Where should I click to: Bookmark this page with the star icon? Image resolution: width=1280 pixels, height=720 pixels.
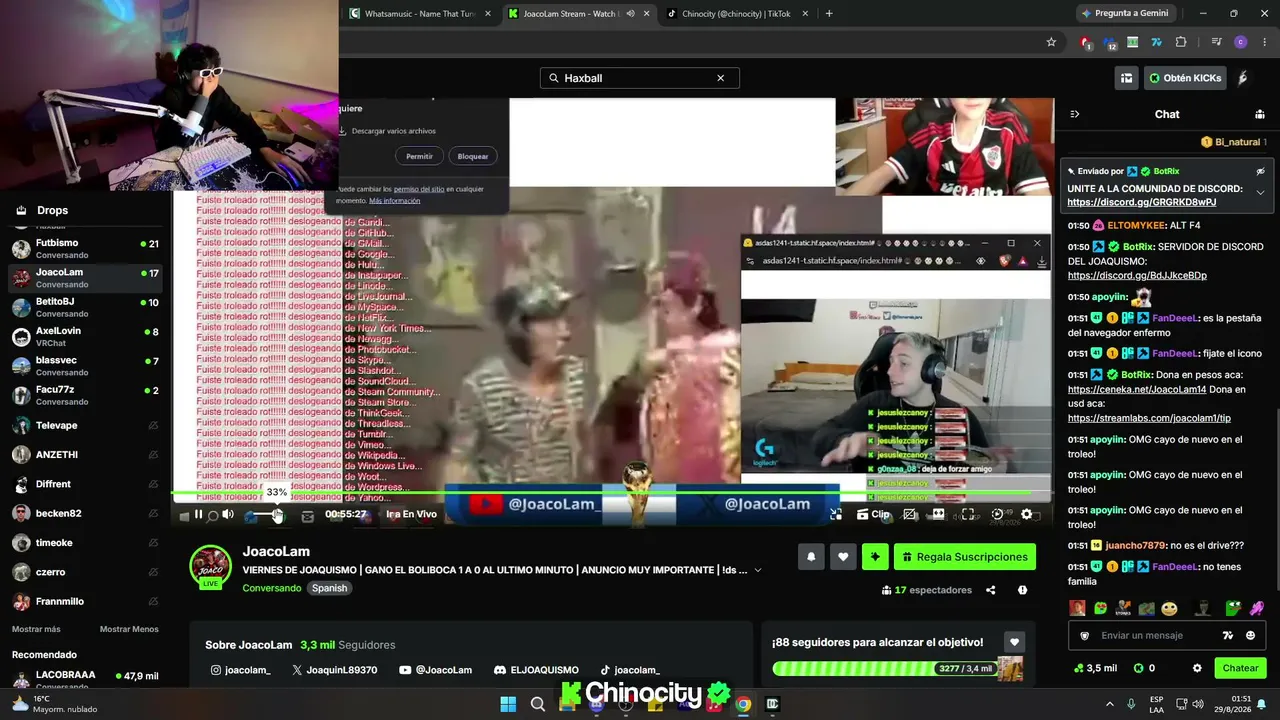tap(1051, 42)
